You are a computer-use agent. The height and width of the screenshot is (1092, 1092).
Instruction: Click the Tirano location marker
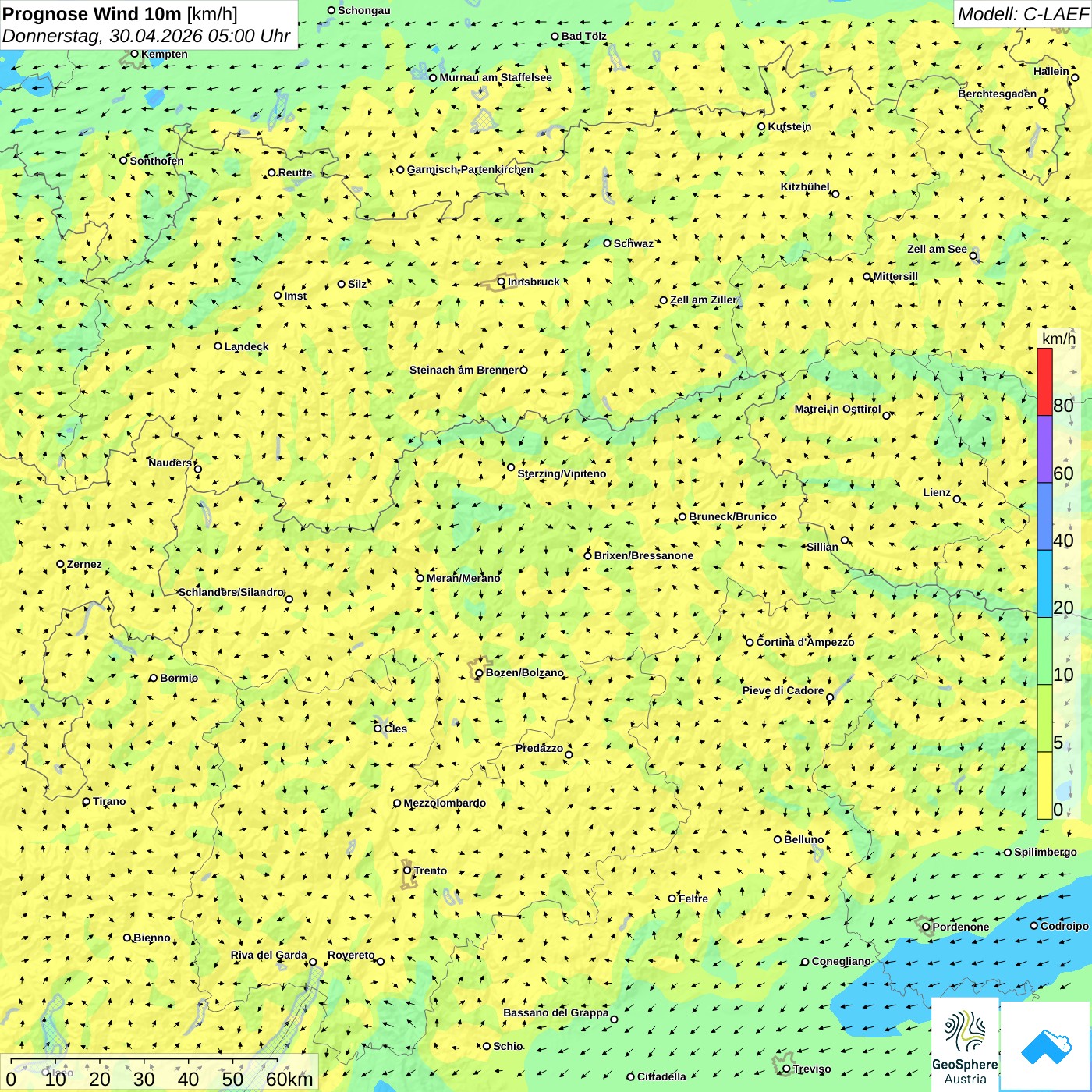87,802
